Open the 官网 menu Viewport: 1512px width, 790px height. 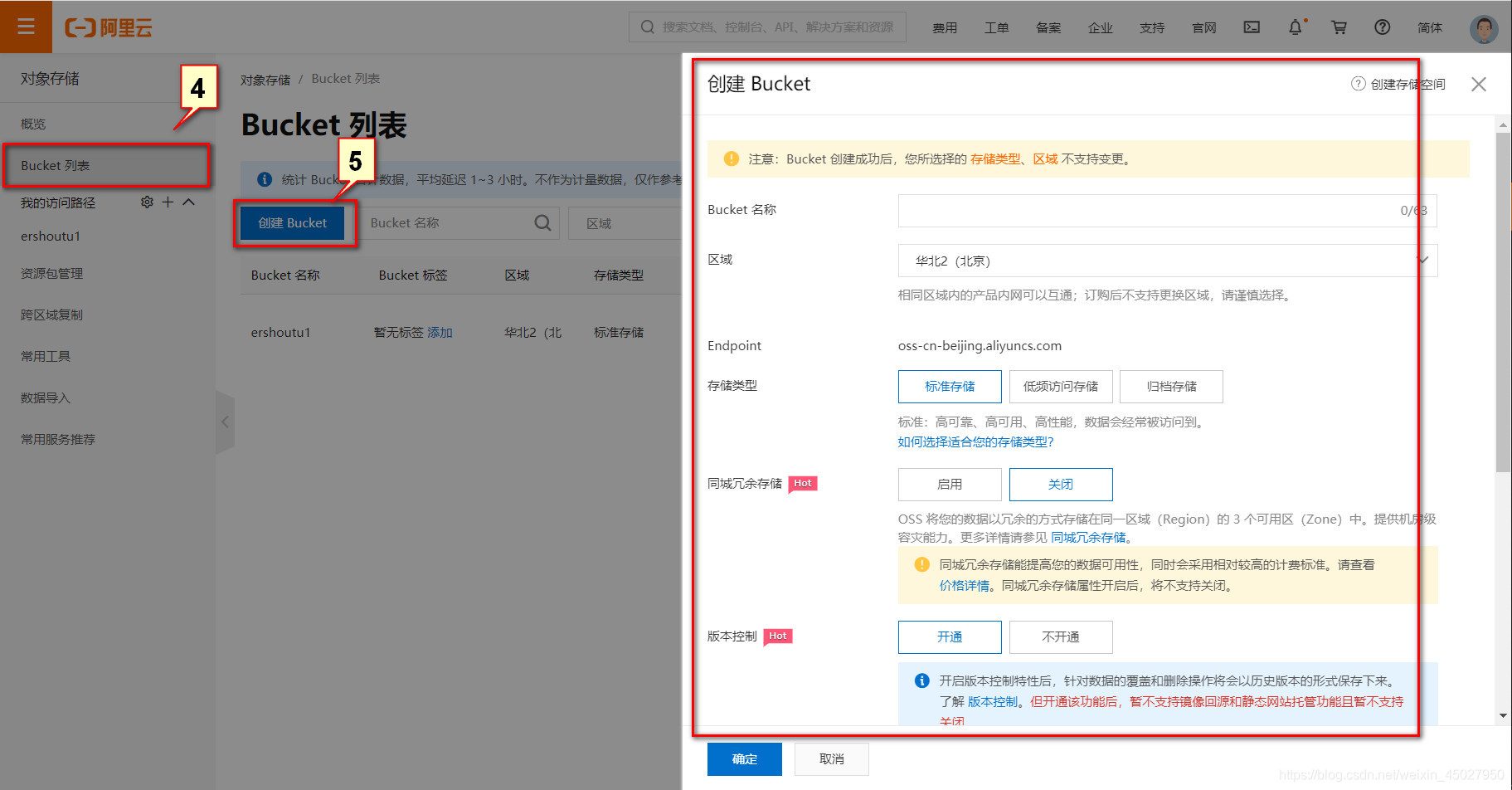(x=1204, y=28)
